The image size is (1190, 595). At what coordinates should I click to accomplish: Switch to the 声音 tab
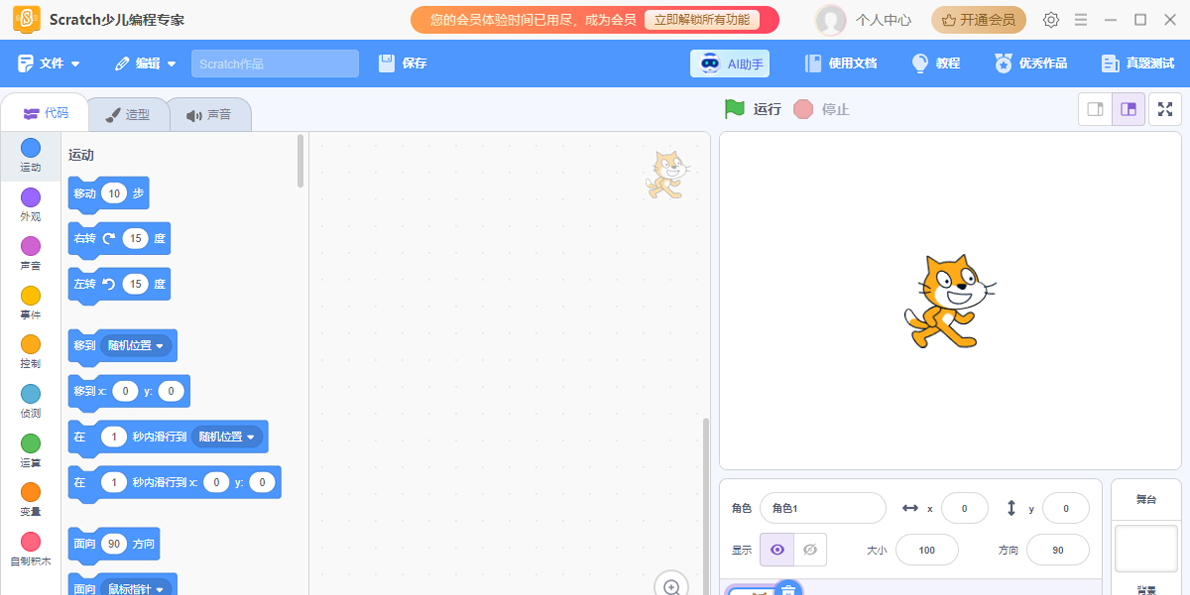click(210, 113)
